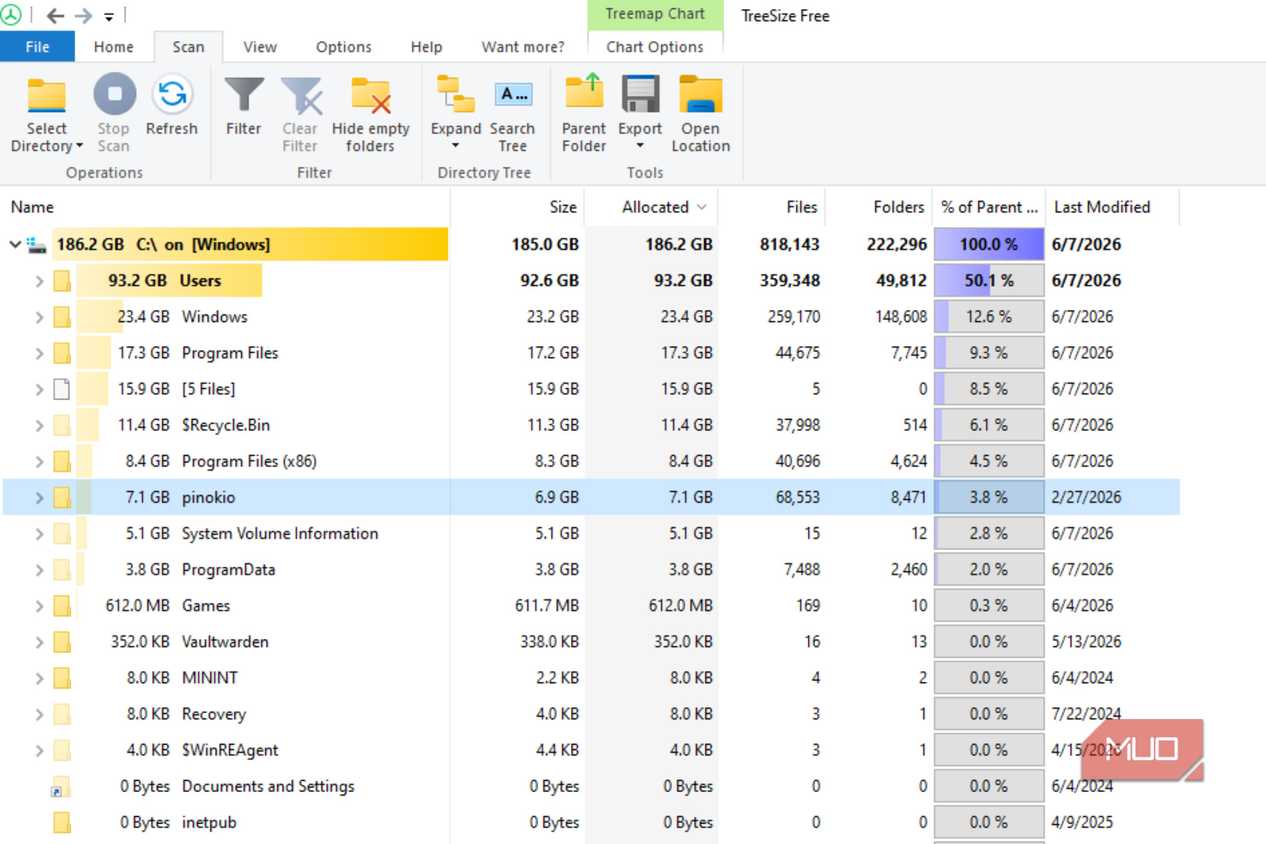Expand the Windows folder node

point(39,317)
